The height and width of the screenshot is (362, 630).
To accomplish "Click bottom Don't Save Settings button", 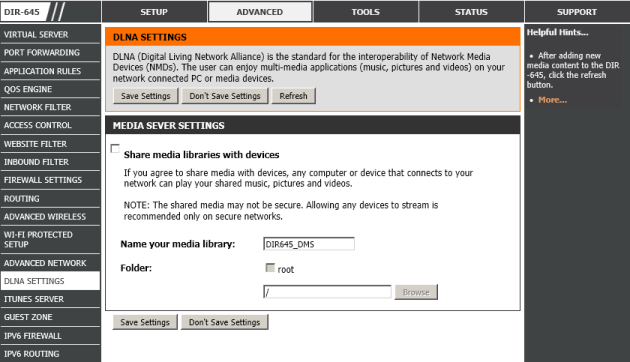I will (224, 322).
